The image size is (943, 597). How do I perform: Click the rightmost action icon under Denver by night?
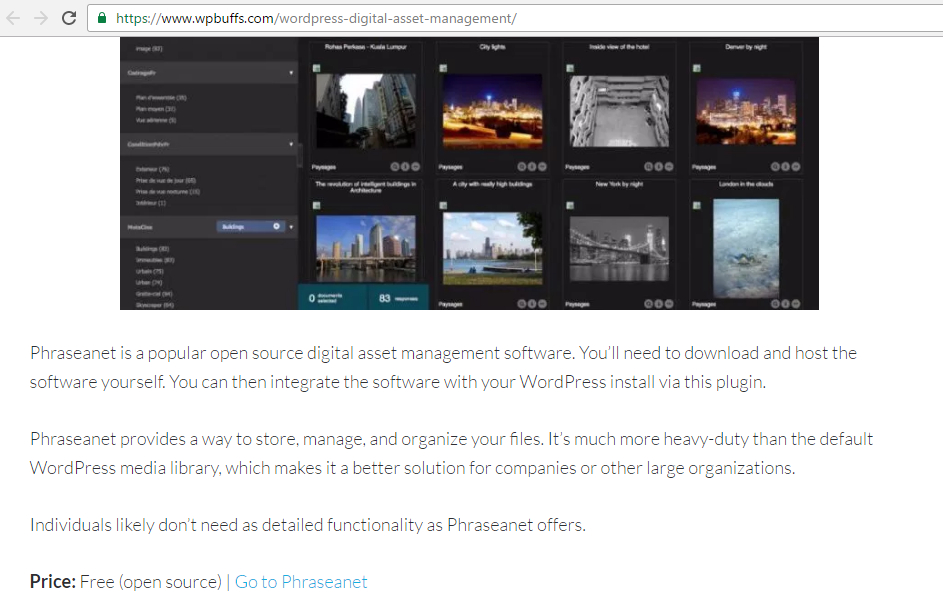click(x=796, y=167)
